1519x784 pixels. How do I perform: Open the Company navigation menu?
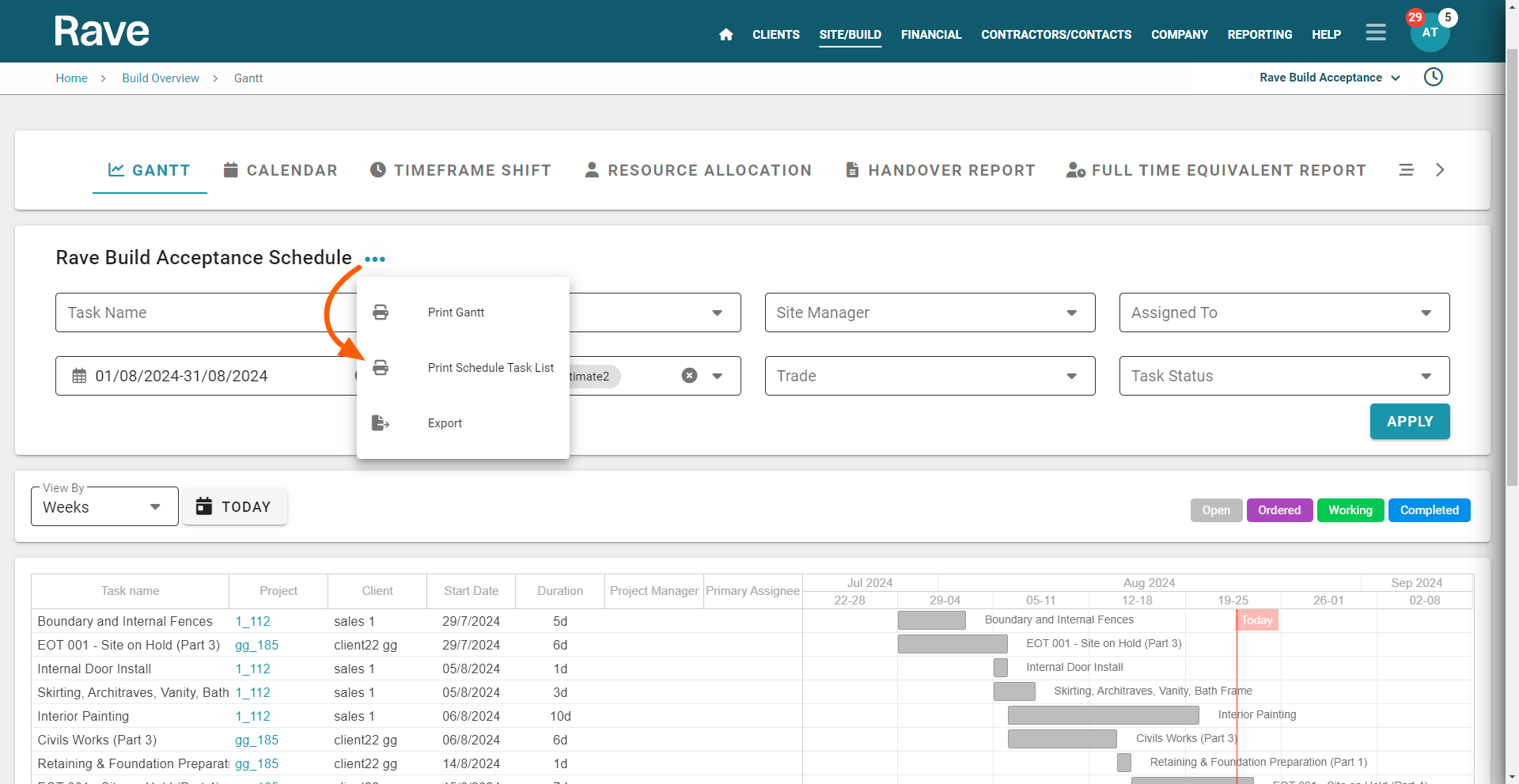click(1179, 35)
